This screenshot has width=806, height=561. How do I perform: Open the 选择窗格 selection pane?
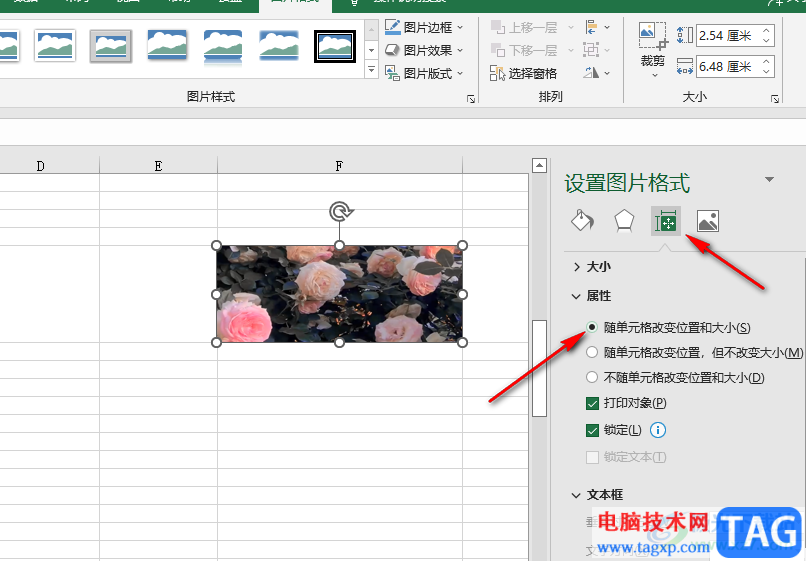523,74
